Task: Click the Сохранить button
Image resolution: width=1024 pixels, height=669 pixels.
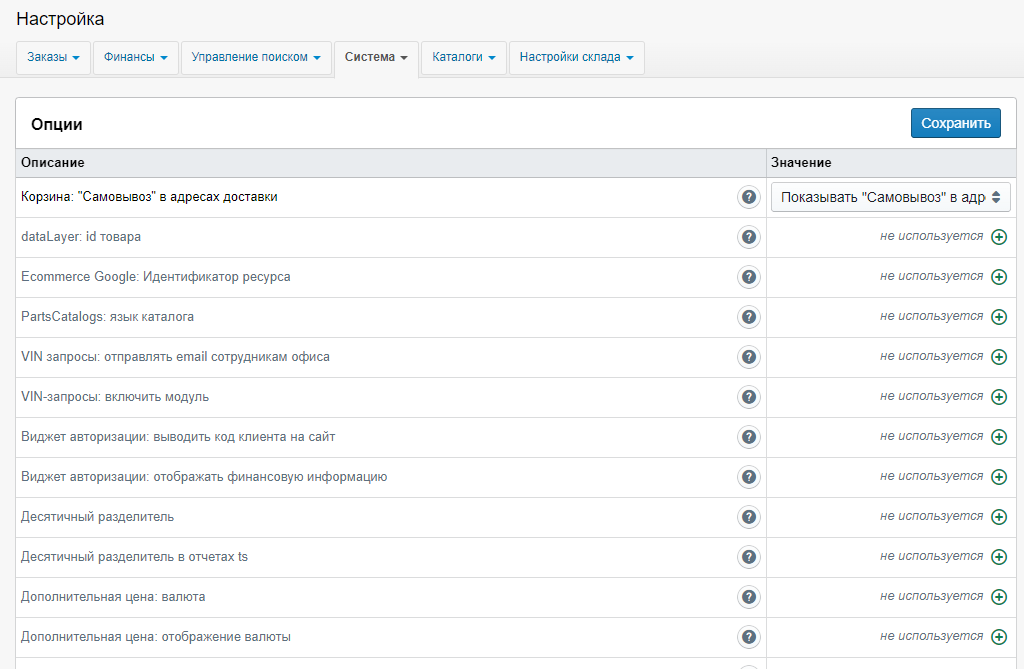Action: tap(955, 123)
